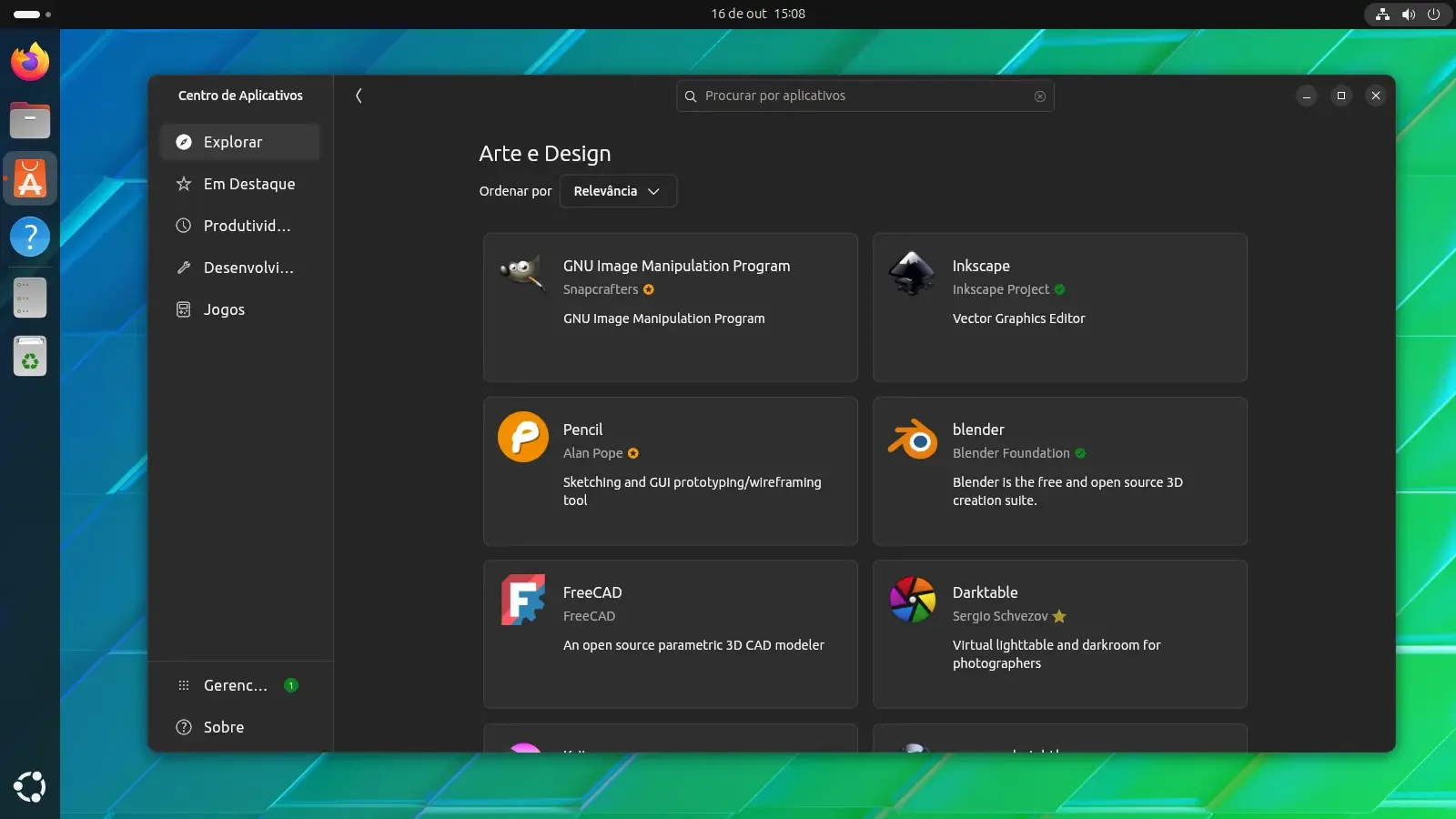
Task: Open the Sobre page
Action: pyautogui.click(x=240, y=727)
